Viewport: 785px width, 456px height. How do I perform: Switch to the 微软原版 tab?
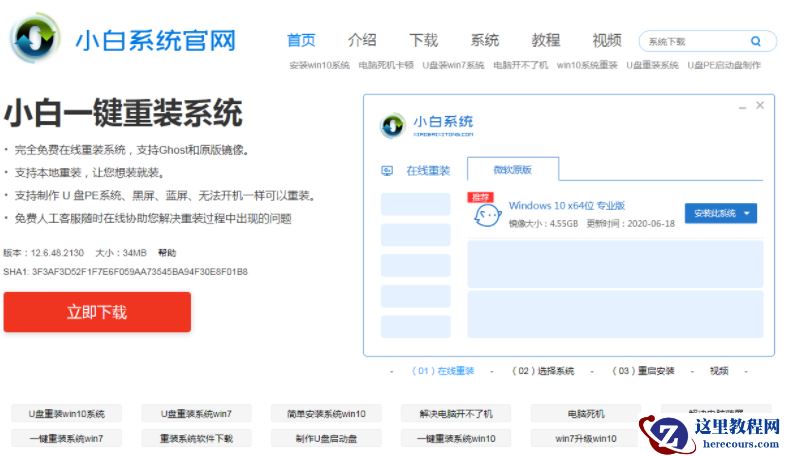513,169
